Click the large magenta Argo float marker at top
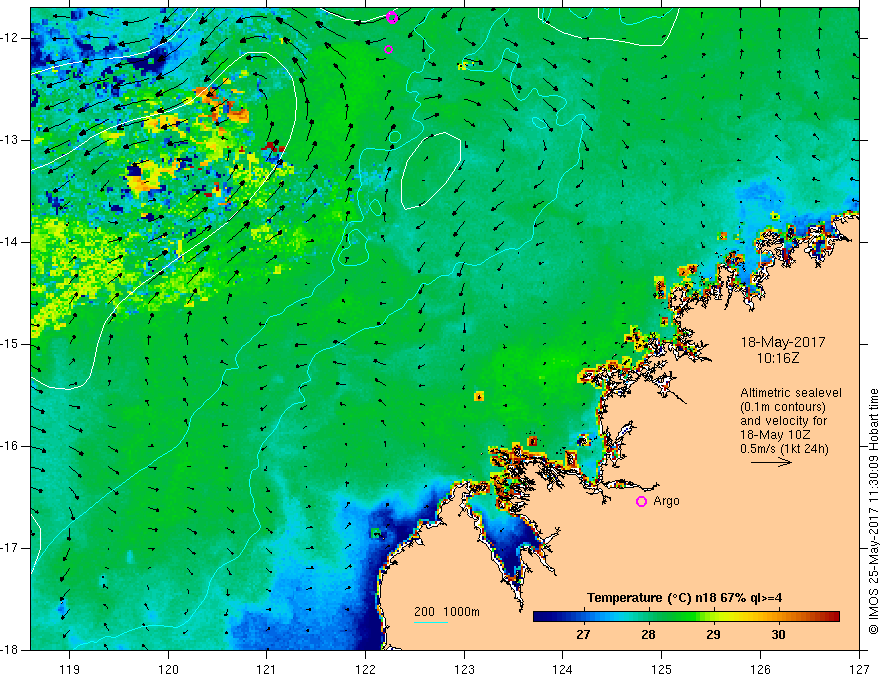Viewport: 880px width, 680px height. click(392, 17)
